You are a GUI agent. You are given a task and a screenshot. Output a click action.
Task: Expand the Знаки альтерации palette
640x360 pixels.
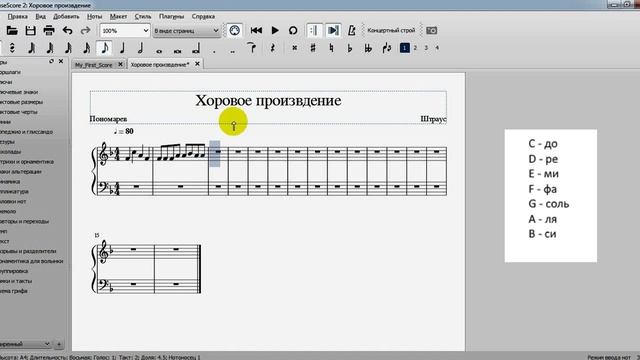(21, 172)
